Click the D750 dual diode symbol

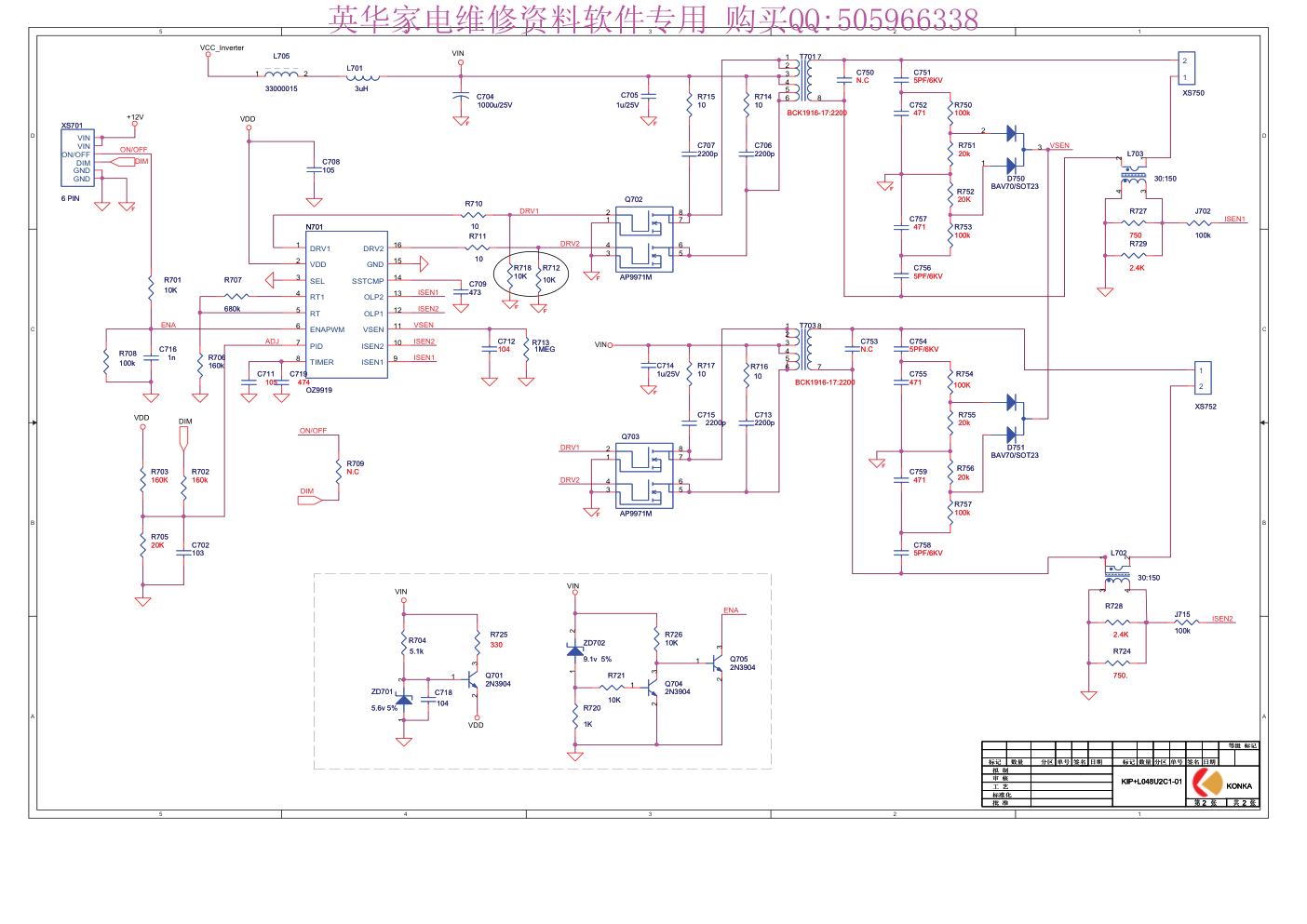1013,150
